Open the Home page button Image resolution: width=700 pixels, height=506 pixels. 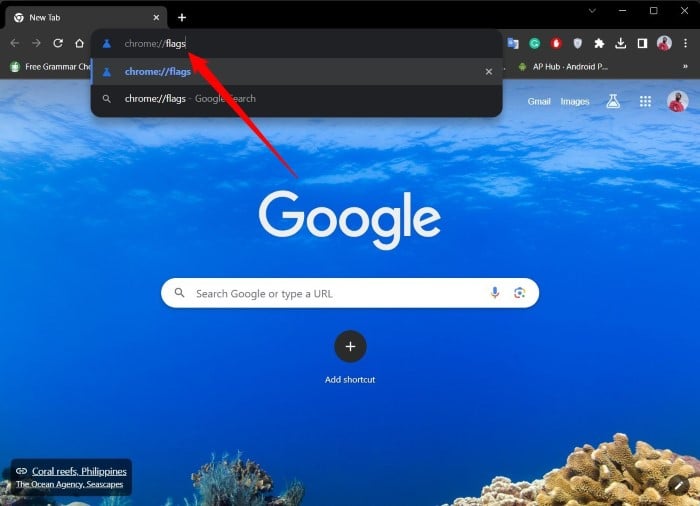[x=79, y=43]
